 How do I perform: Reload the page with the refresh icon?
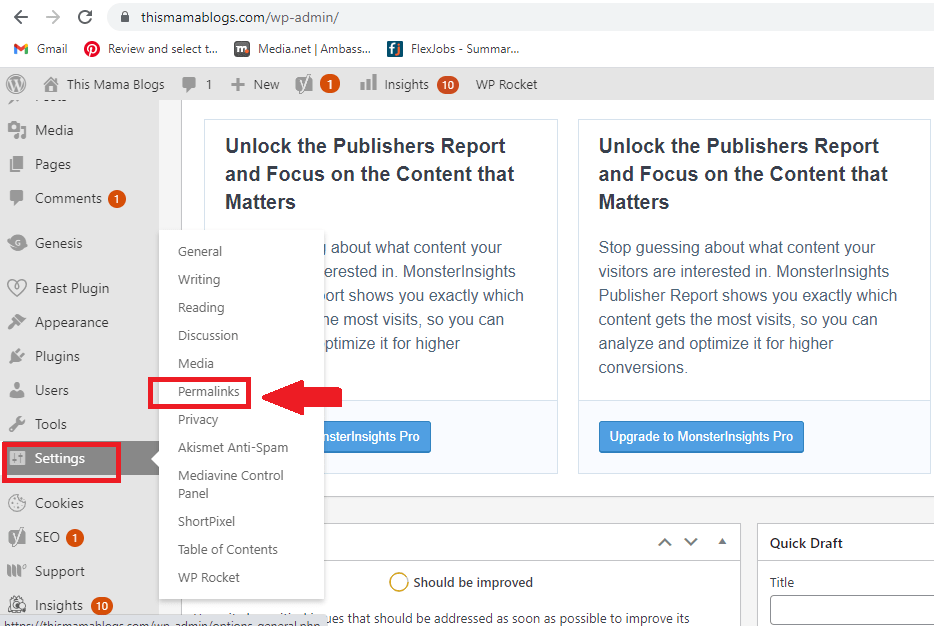pos(85,17)
